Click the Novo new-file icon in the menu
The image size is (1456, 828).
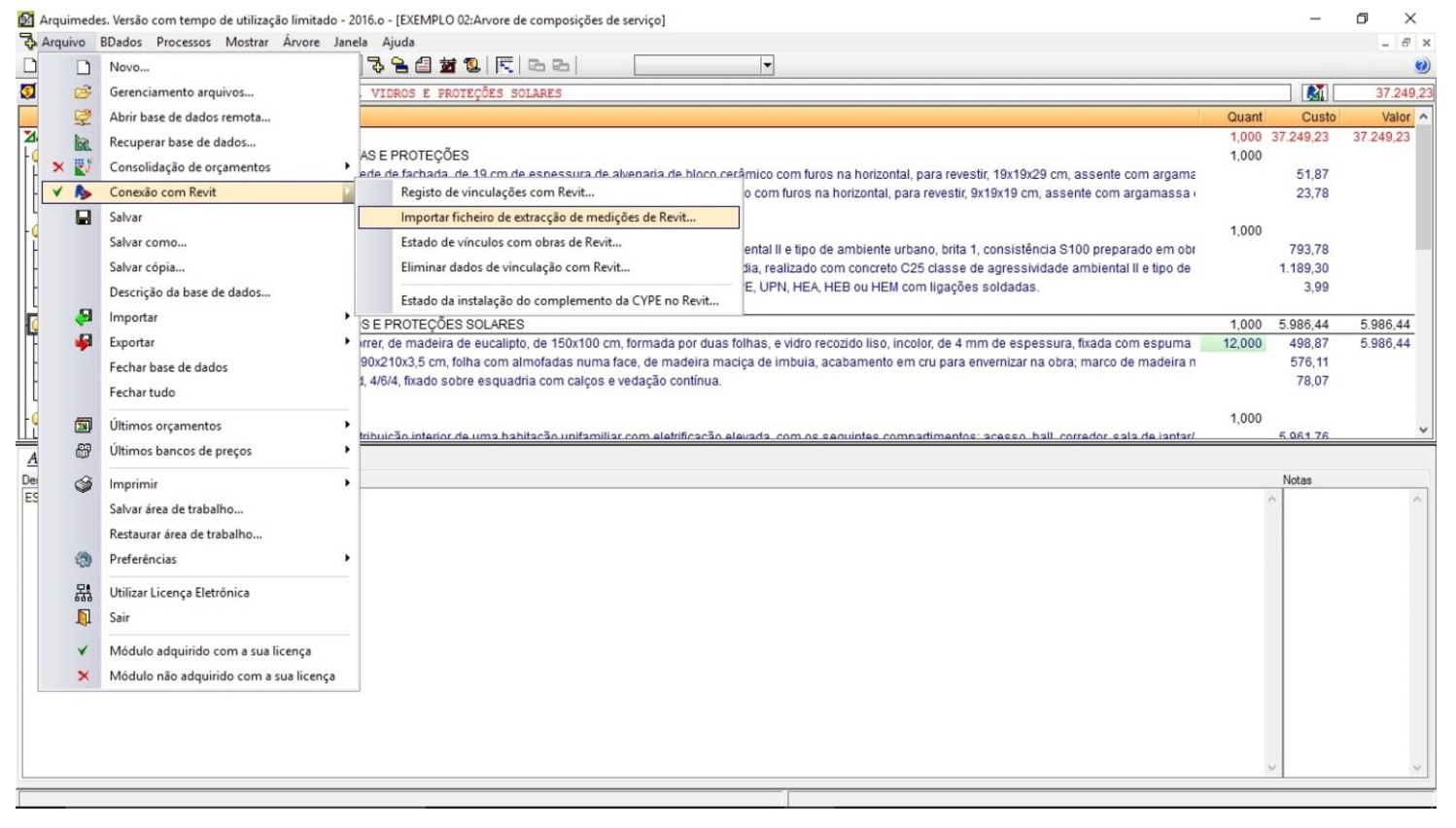point(84,67)
